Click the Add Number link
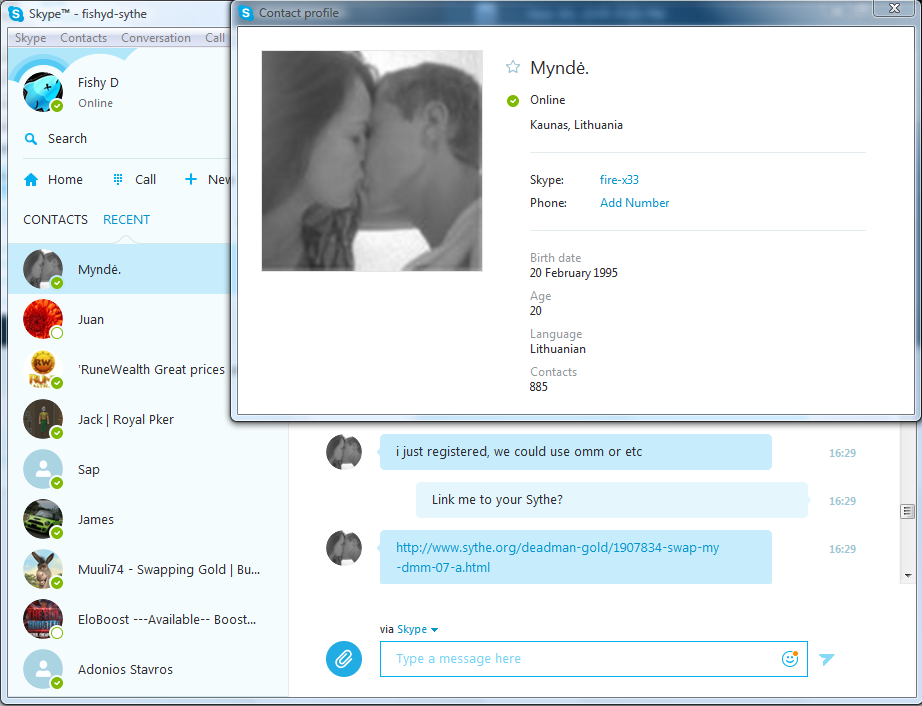 pos(634,203)
